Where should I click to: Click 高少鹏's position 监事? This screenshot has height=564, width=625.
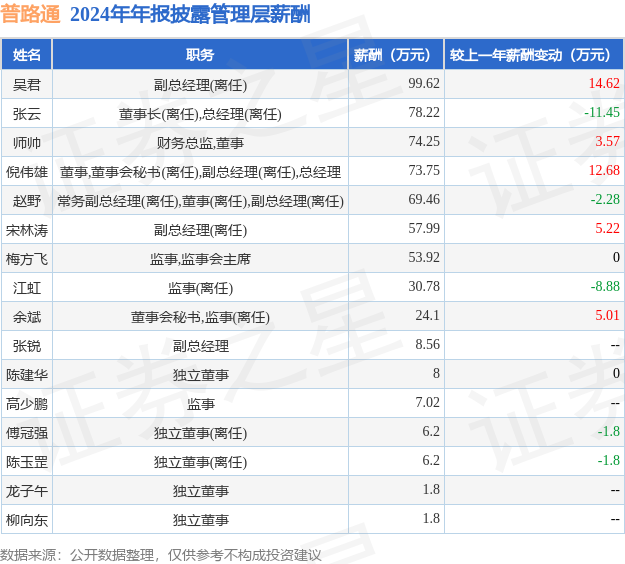click(200, 404)
